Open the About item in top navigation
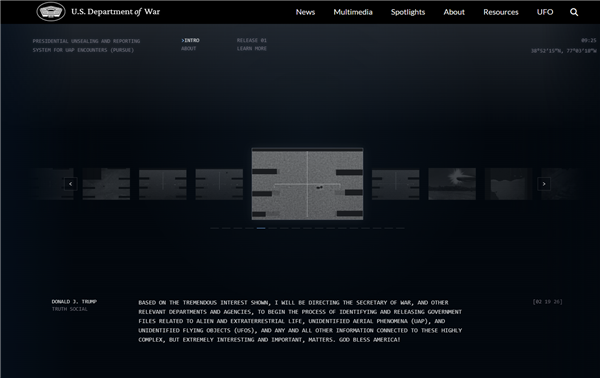Image resolution: width=600 pixels, height=378 pixels. point(454,12)
